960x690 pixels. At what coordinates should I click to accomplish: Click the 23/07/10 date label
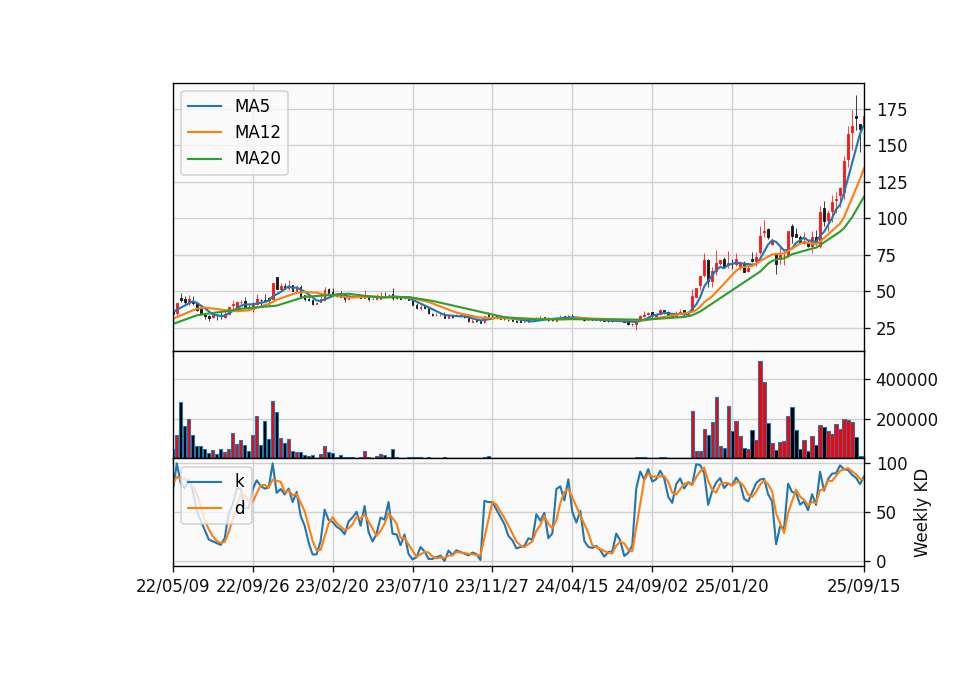(x=412, y=586)
